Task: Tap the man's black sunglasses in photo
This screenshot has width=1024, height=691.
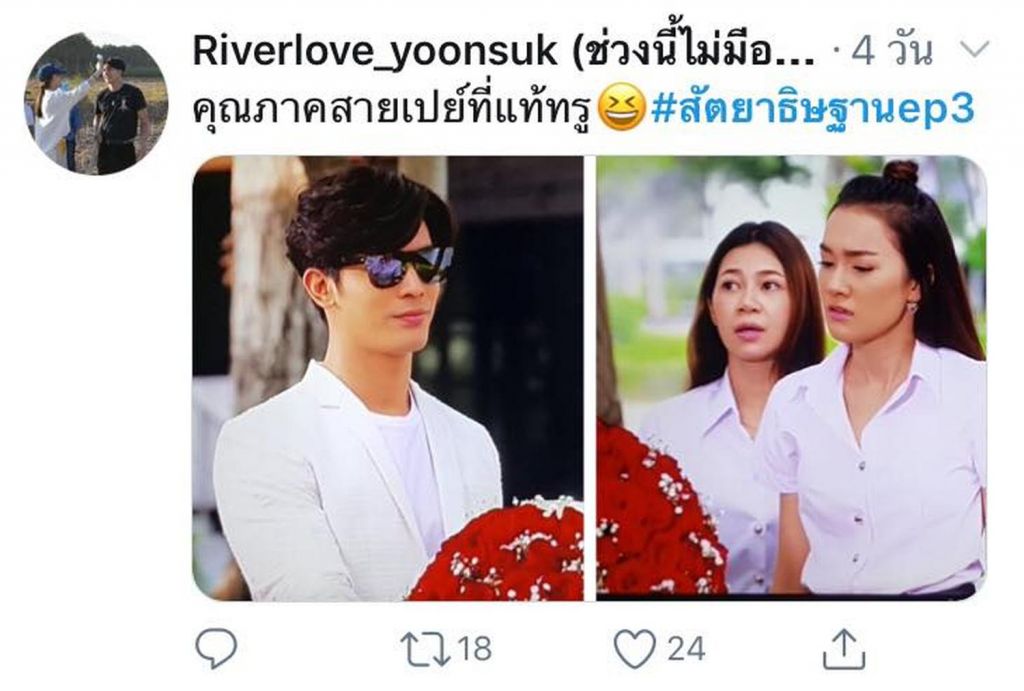Action: point(396,266)
